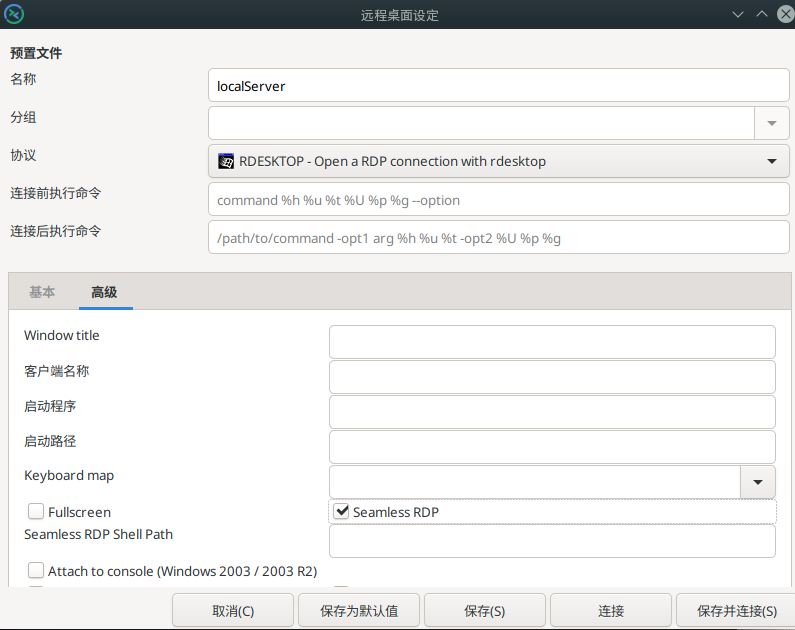Select the 高级 tab
This screenshot has height=630, width=795.
click(x=104, y=292)
